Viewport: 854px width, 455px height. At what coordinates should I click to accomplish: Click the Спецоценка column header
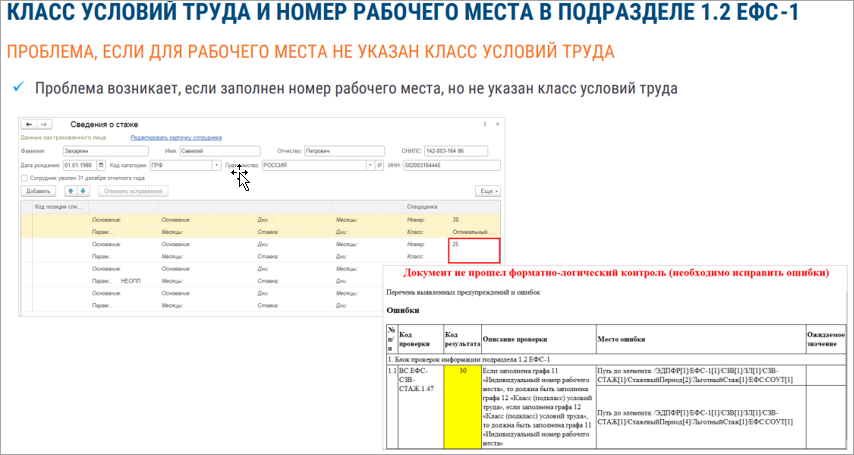(x=452, y=207)
